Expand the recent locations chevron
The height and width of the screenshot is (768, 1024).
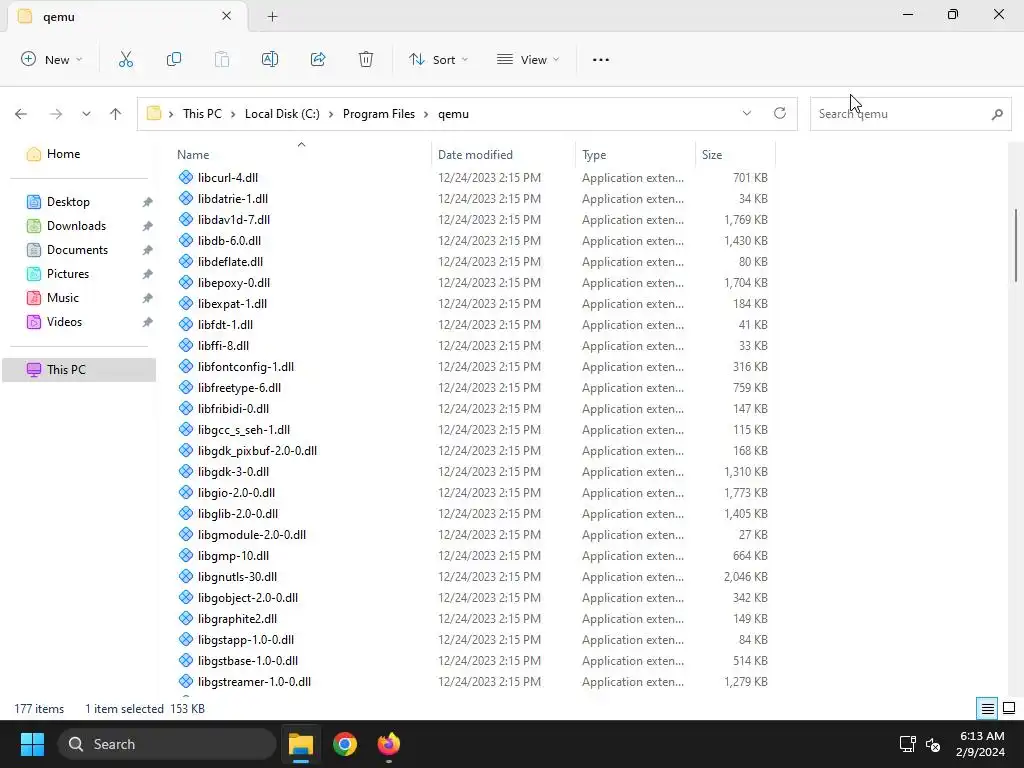(x=86, y=114)
